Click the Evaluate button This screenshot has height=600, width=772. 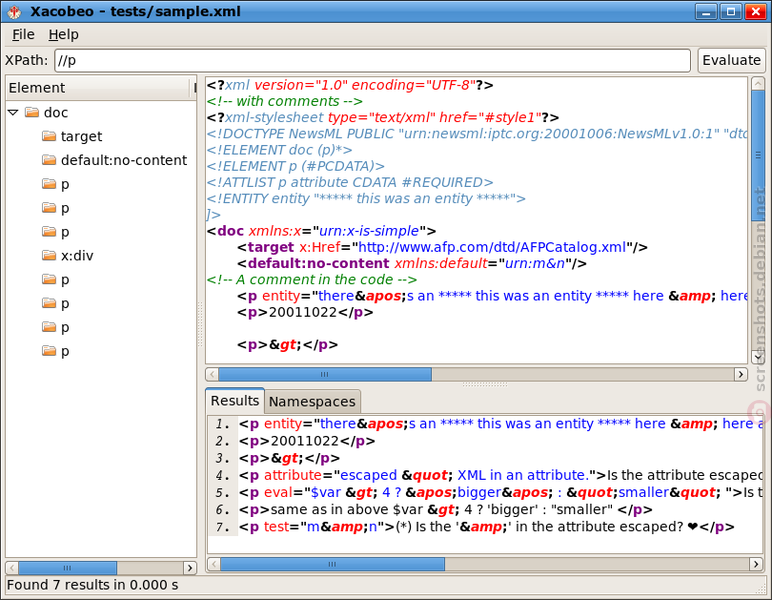coord(731,61)
